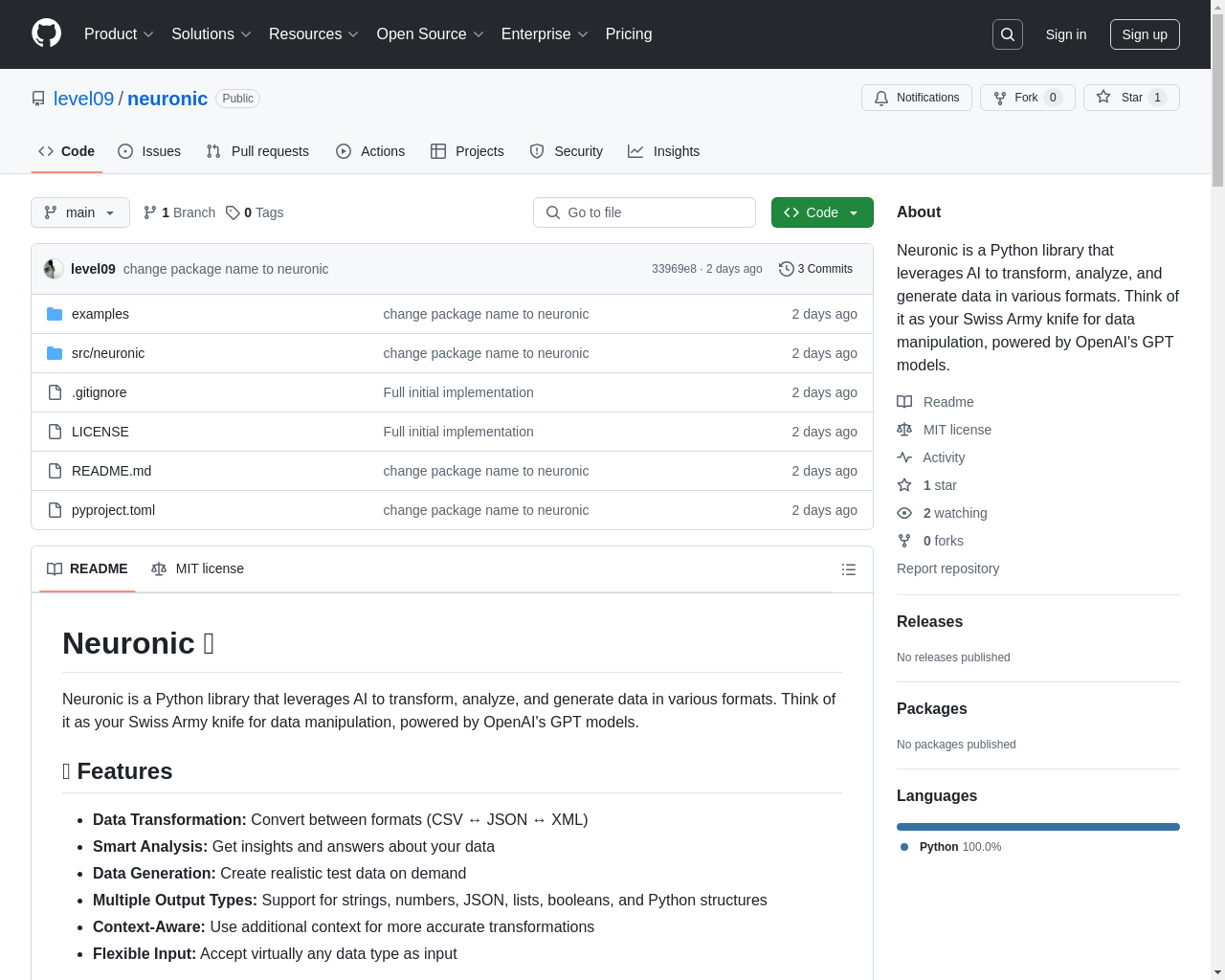Click the Activity pulse icon

pos(904,457)
